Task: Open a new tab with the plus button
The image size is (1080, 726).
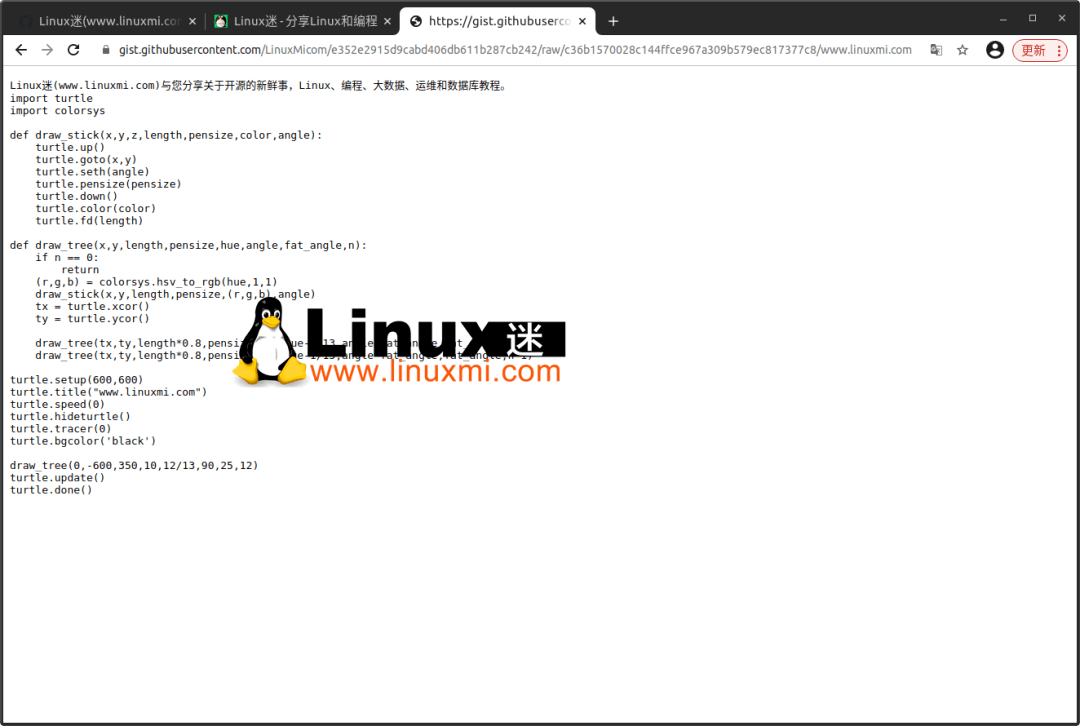Action: tap(613, 20)
